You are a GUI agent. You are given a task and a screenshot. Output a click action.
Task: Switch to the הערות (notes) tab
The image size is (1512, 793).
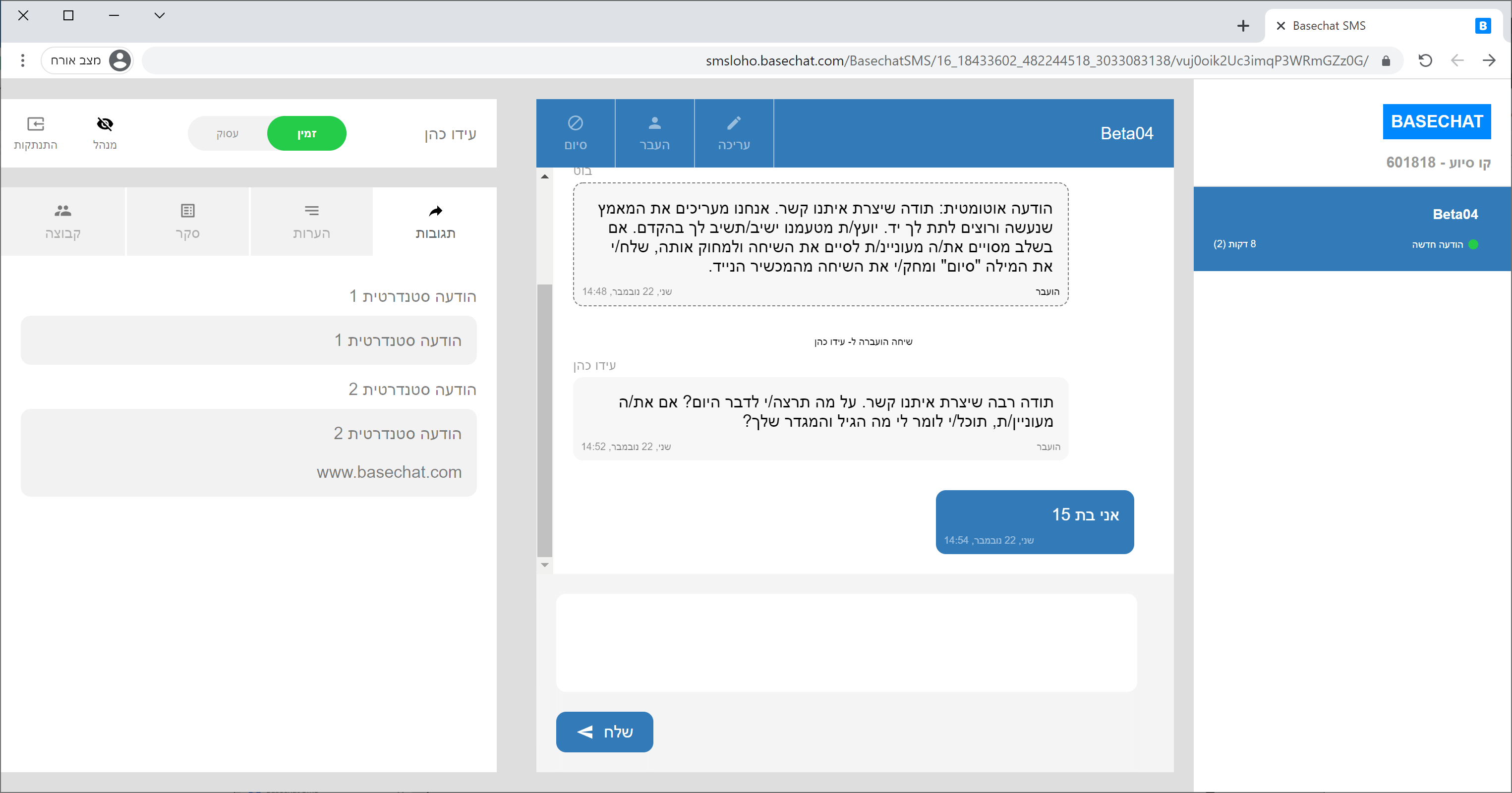point(311,222)
